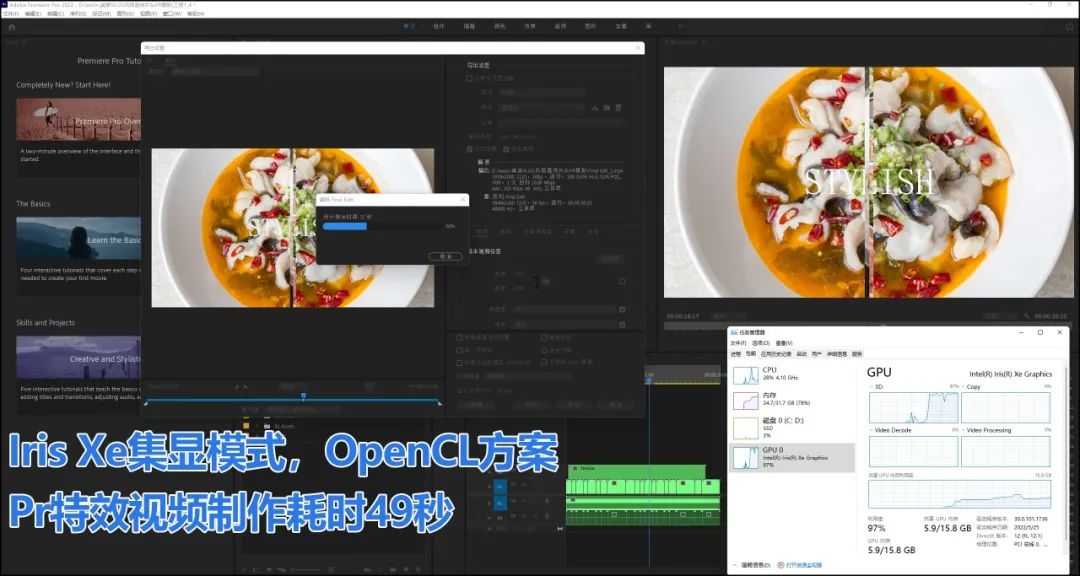Open the 选项(O) menu in Task Manager

(761, 343)
